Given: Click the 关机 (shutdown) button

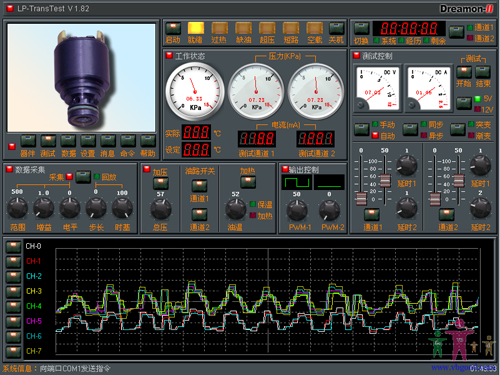Looking at the screenshot, I should point(336,29).
